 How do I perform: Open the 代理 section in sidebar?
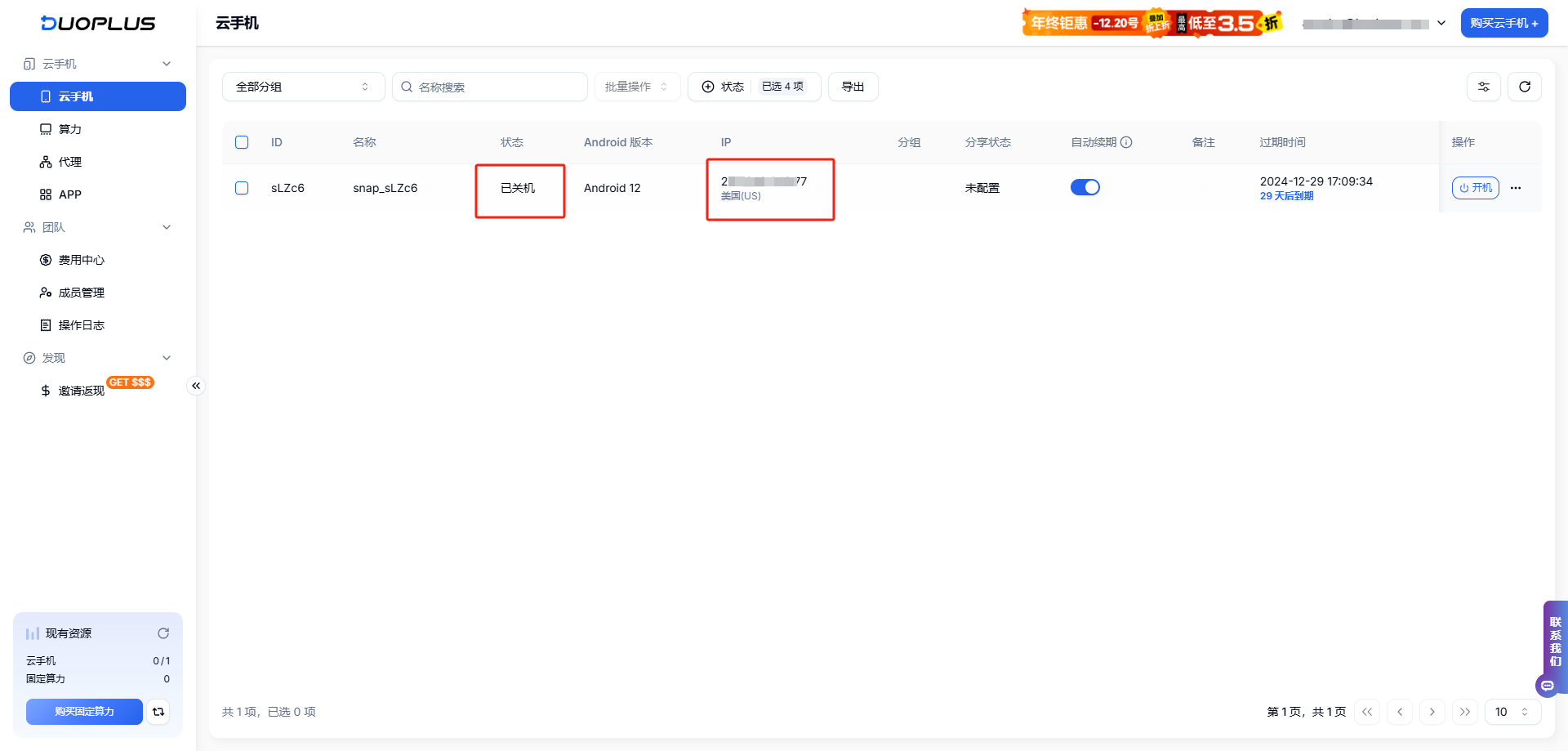(x=69, y=161)
